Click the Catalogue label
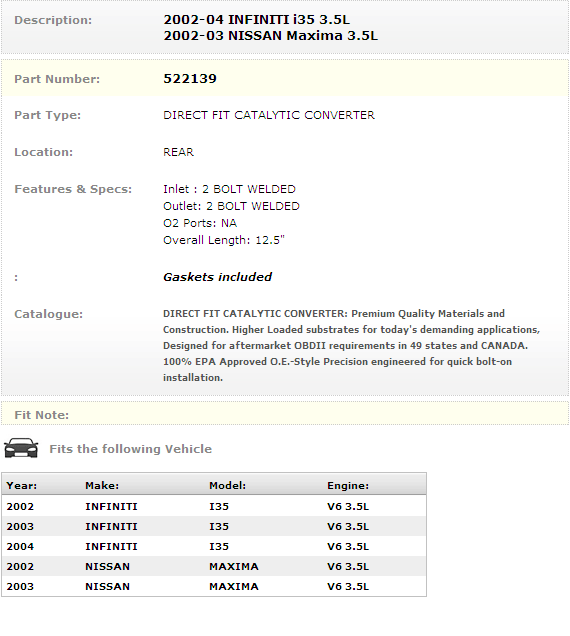 click(48, 314)
